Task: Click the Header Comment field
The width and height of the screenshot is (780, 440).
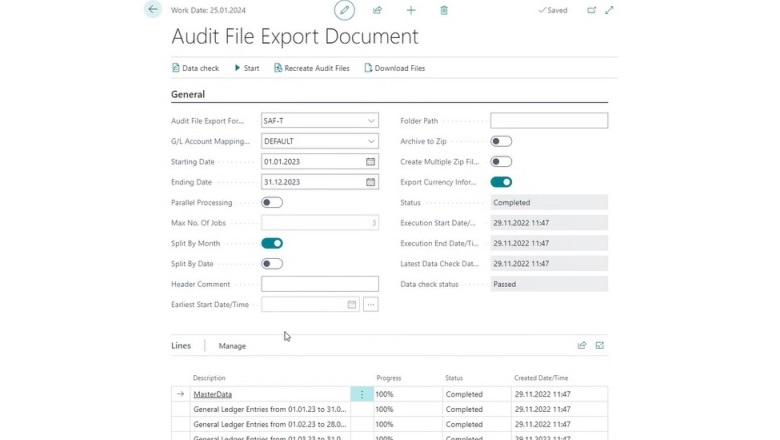Action: pyautogui.click(x=320, y=284)
